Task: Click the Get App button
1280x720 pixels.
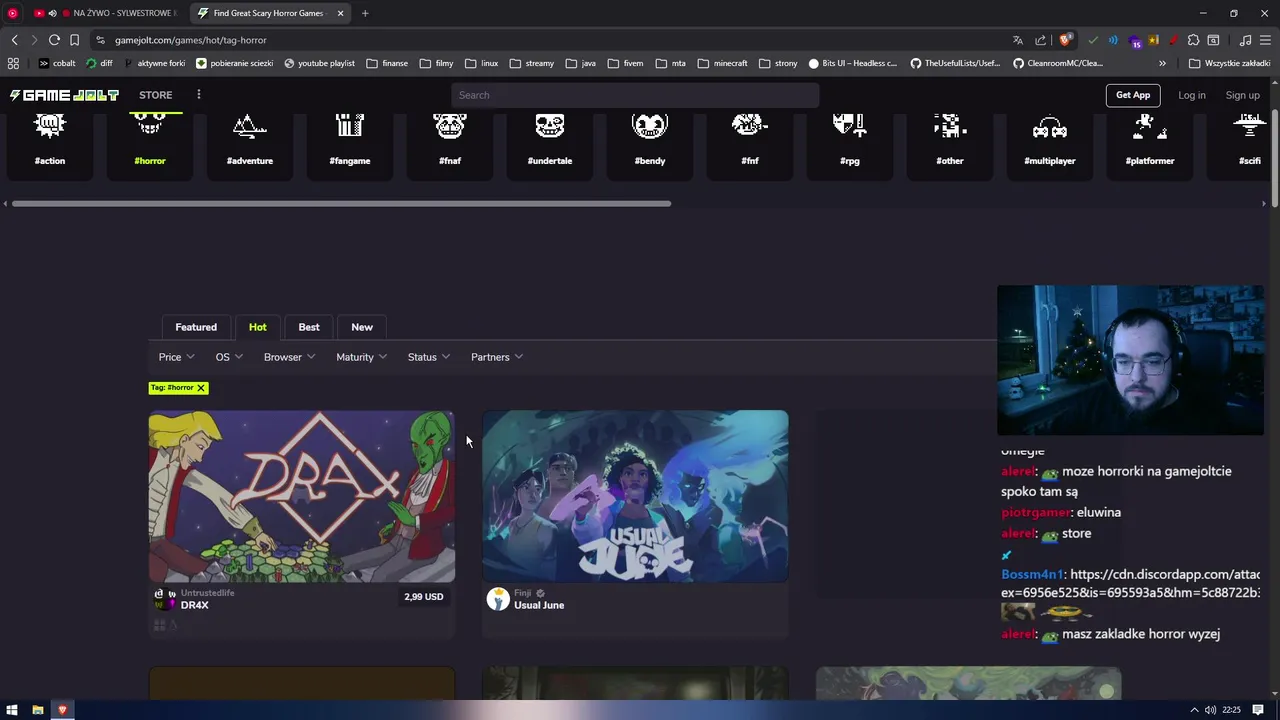Action: (x=1133, y=95)
